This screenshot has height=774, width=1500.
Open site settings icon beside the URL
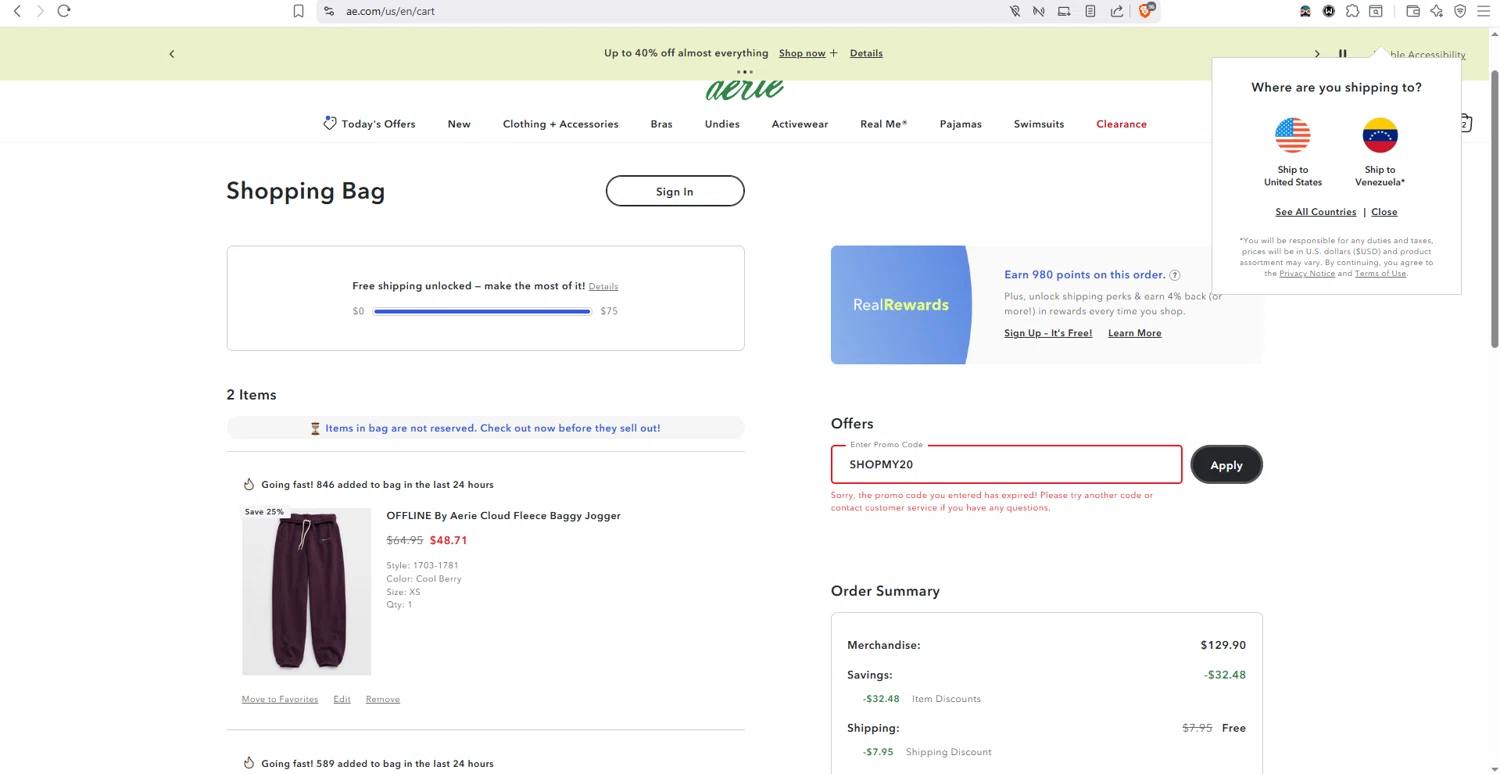(x=329, y=11)
